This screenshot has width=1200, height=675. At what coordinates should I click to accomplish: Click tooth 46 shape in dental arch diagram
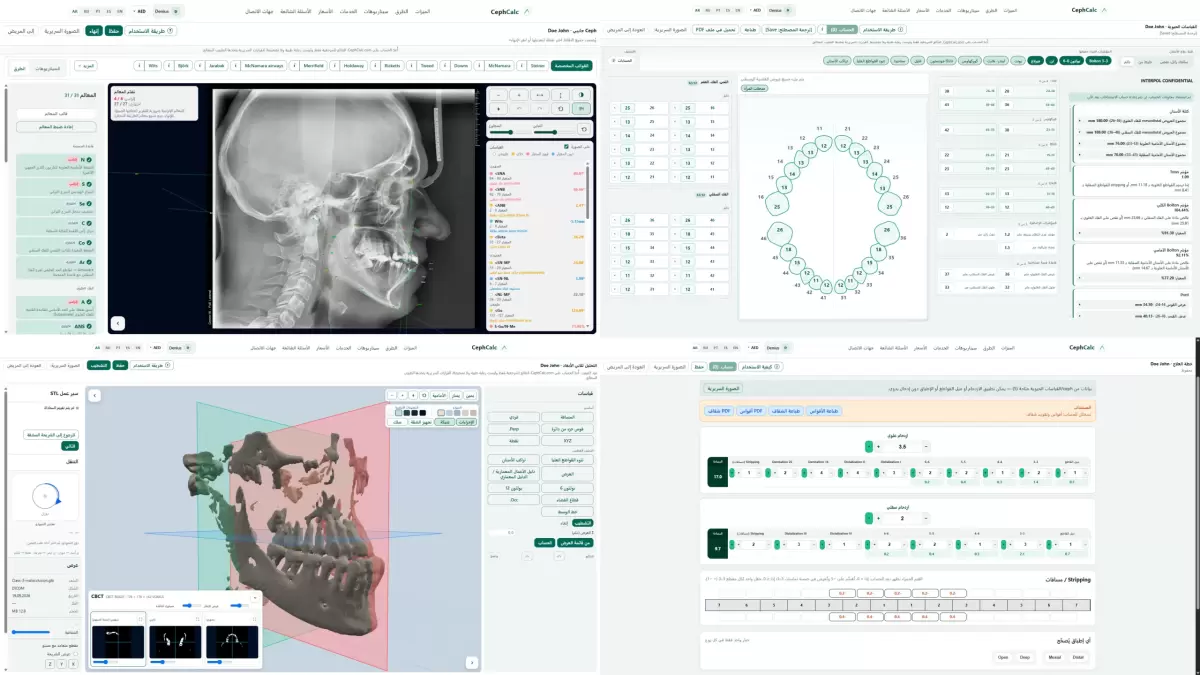pyautogui.click(x=780, y=235)
